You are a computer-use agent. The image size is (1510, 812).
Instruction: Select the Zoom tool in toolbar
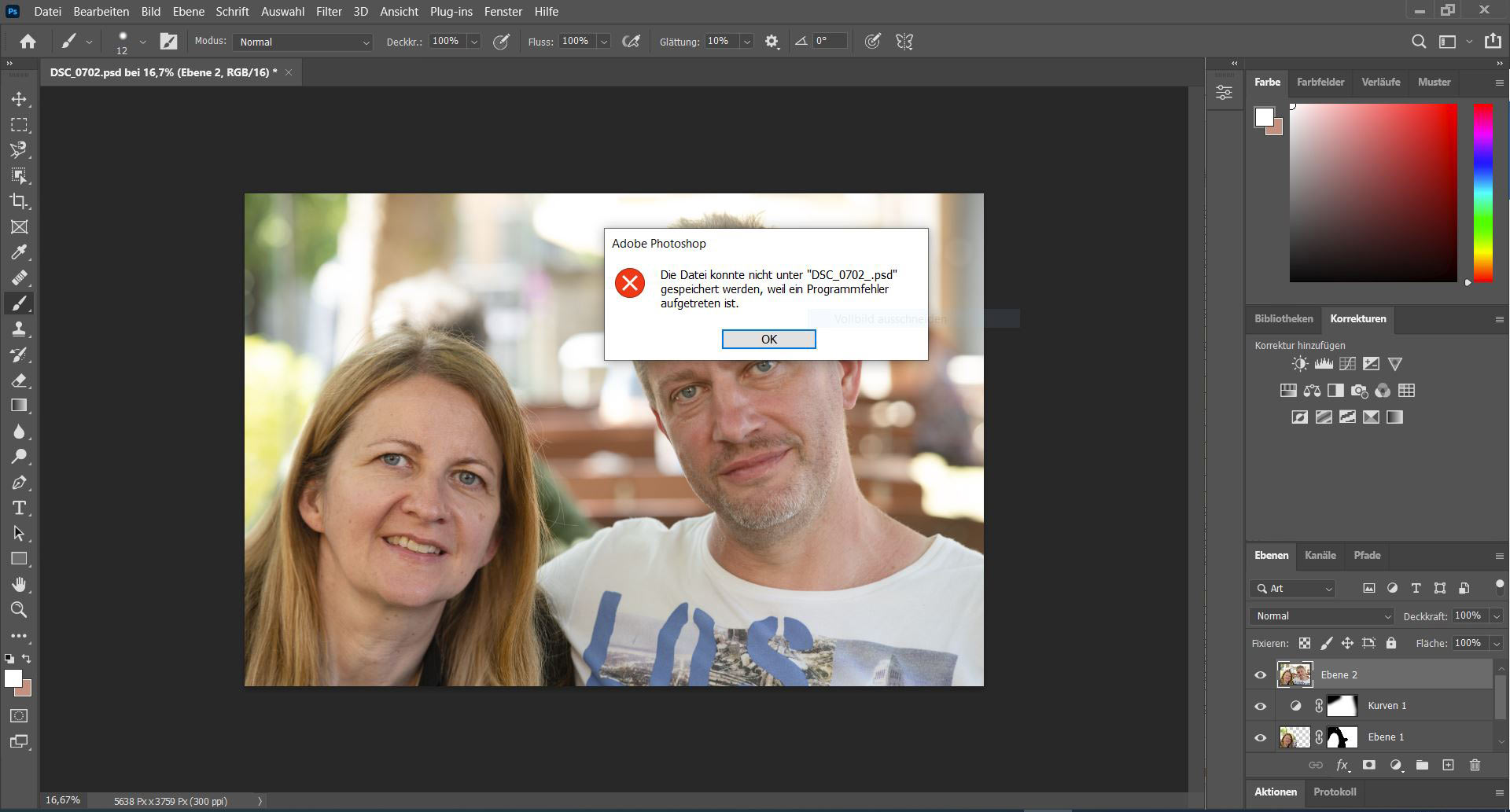pos(19,610)
